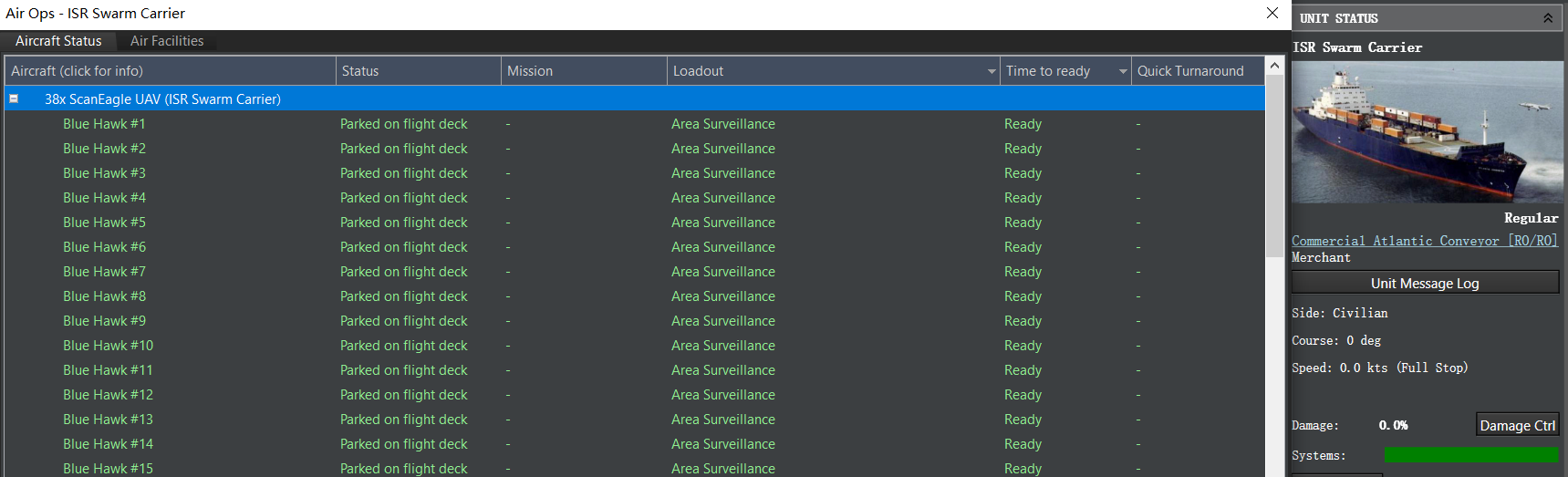Select aircraft Blue Hawk #6

(104, 247)
